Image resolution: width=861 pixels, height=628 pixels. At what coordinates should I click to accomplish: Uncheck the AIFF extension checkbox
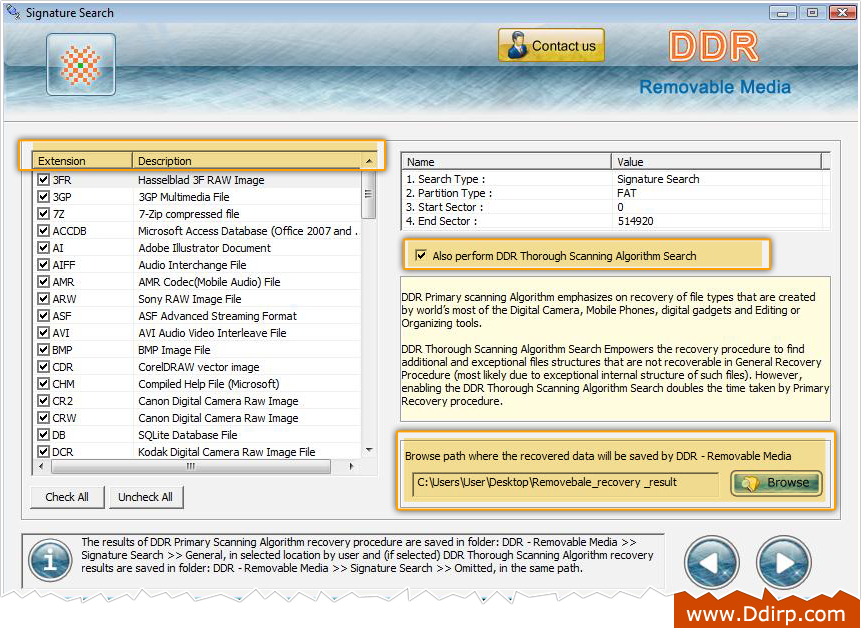point(43,265)
